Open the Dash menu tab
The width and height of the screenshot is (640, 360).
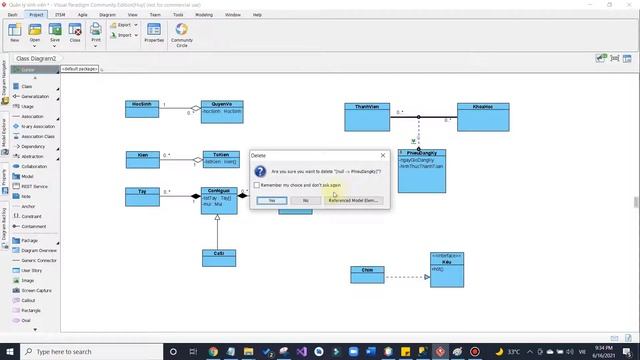(x=13, y=15)
